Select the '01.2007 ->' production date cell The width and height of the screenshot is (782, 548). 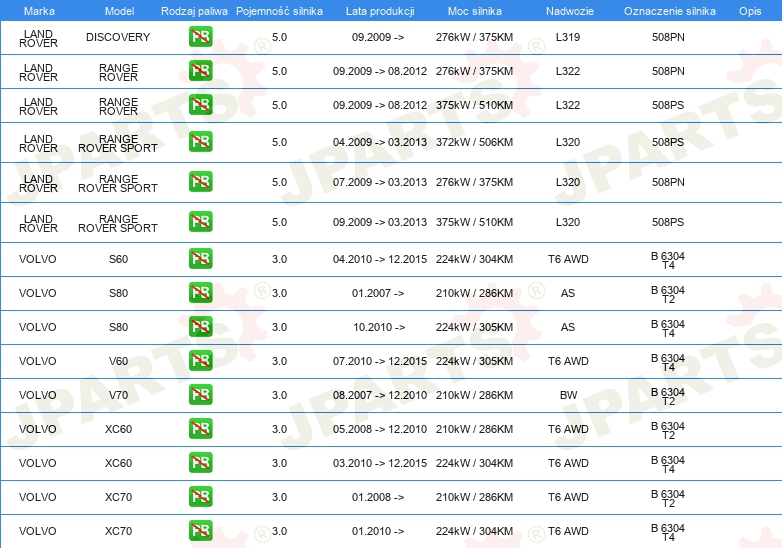378,293
